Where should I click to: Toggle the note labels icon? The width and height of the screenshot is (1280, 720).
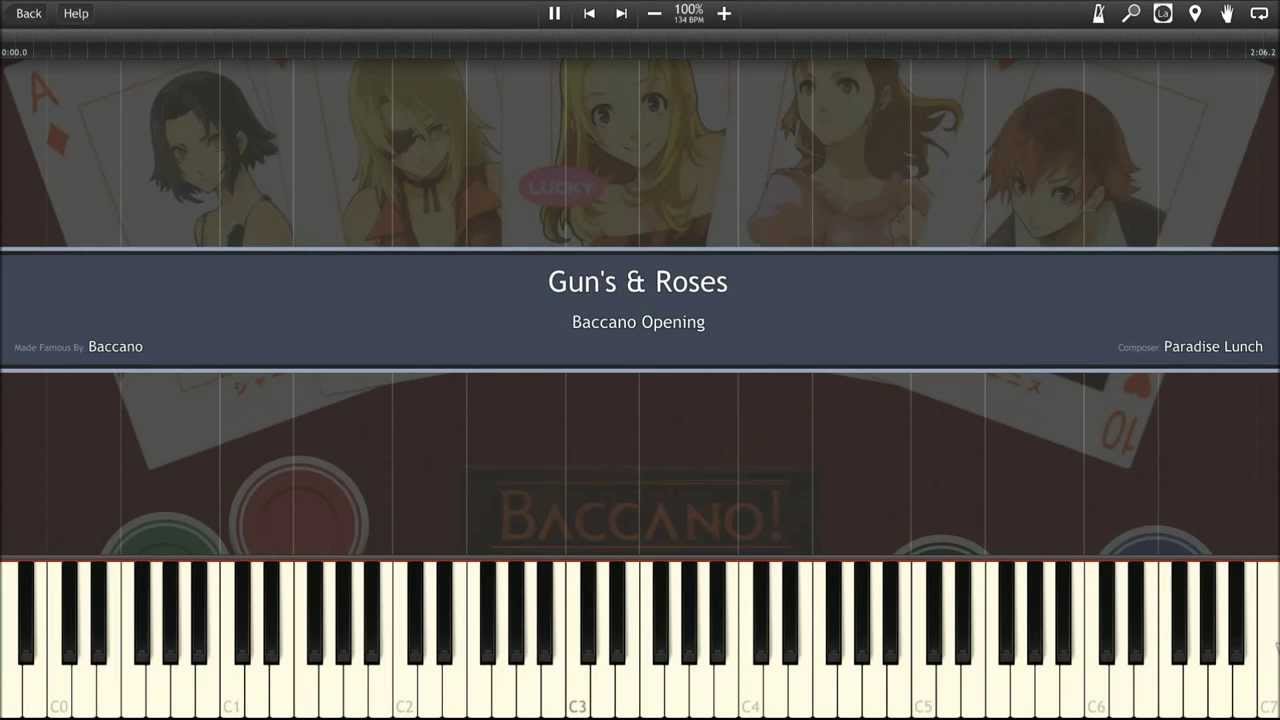[1163, 14]
